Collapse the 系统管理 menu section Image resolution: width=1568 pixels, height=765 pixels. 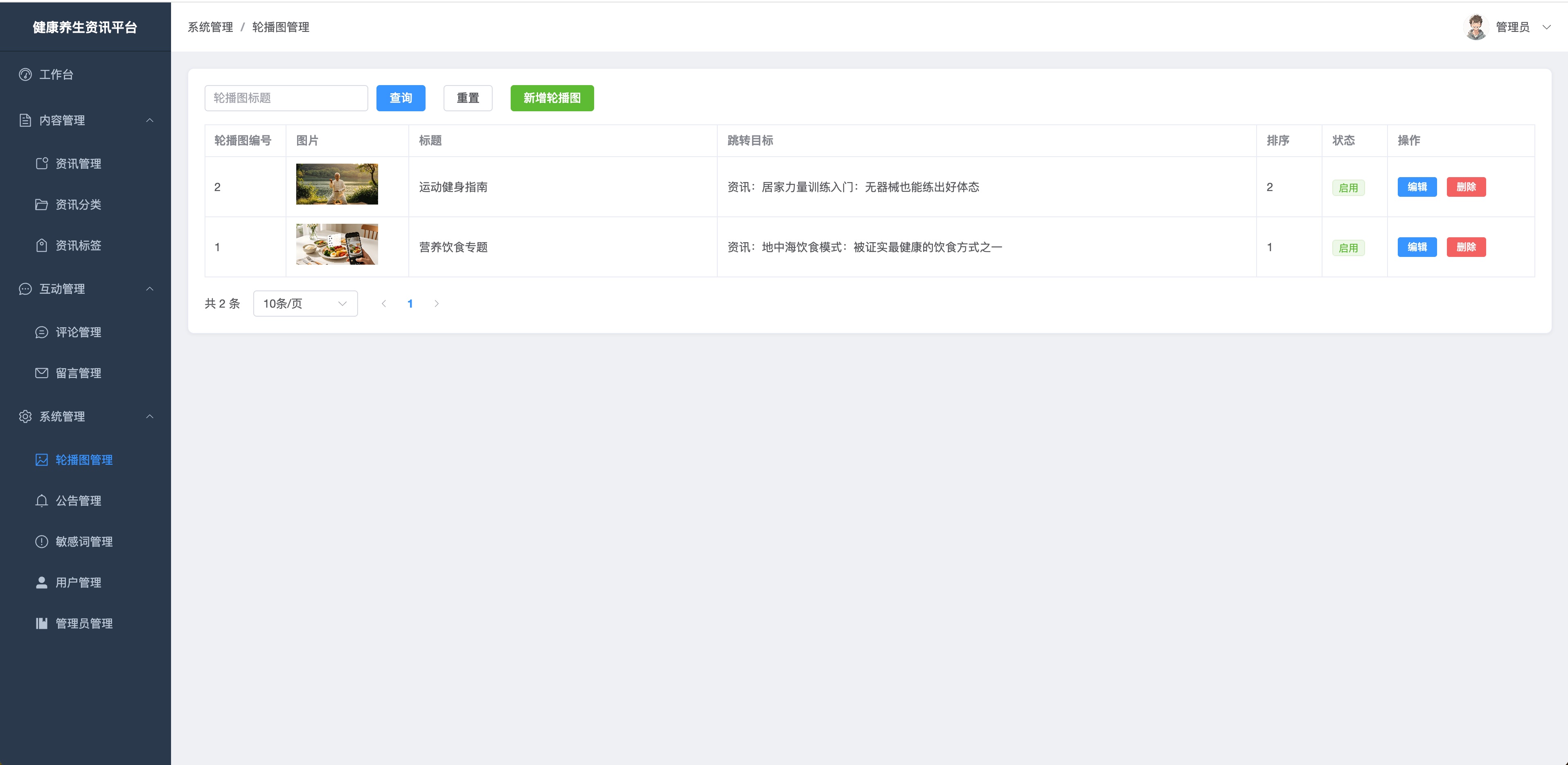tap(150, 416)
